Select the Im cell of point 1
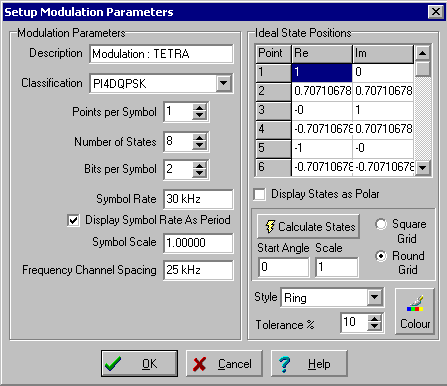Screen dimensions: 447x386 (x=383, y=72)
